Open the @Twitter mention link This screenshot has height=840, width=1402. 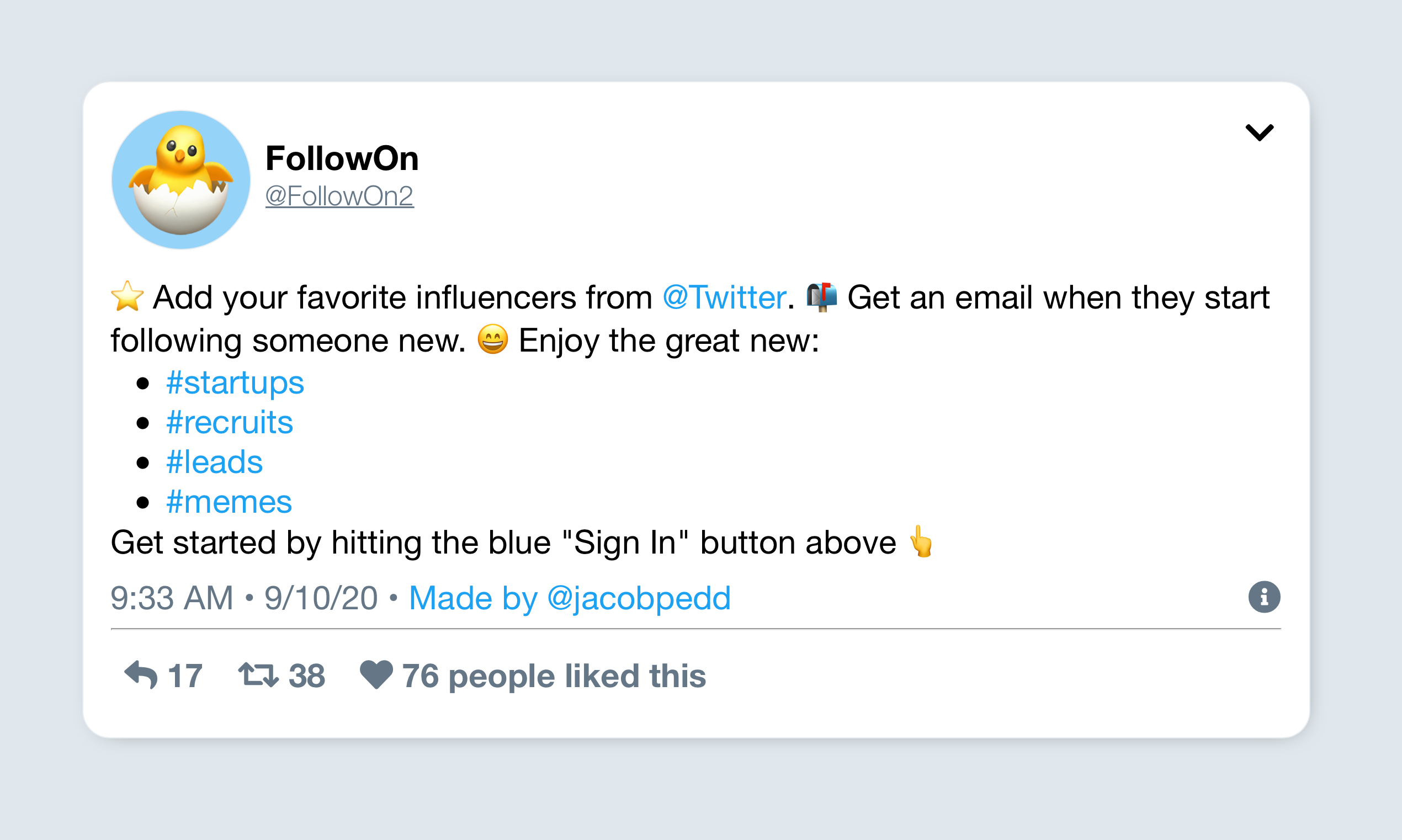(724, 297)
